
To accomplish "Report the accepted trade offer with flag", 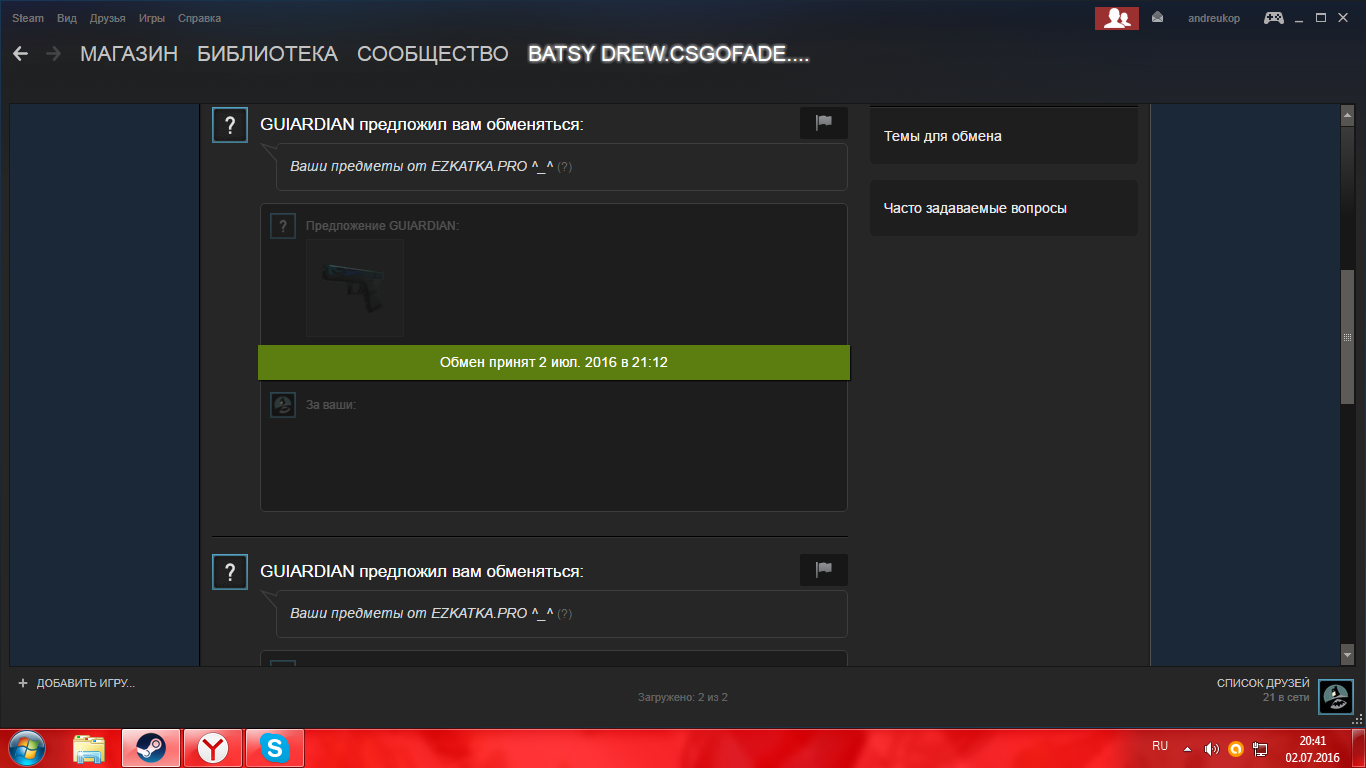I will tap(824, 123).
